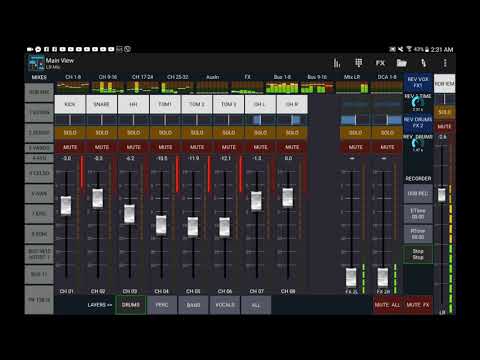480x360 pixels.
Task: Select the REV DRUMS FX 2 button
Action: pos(418,122)
